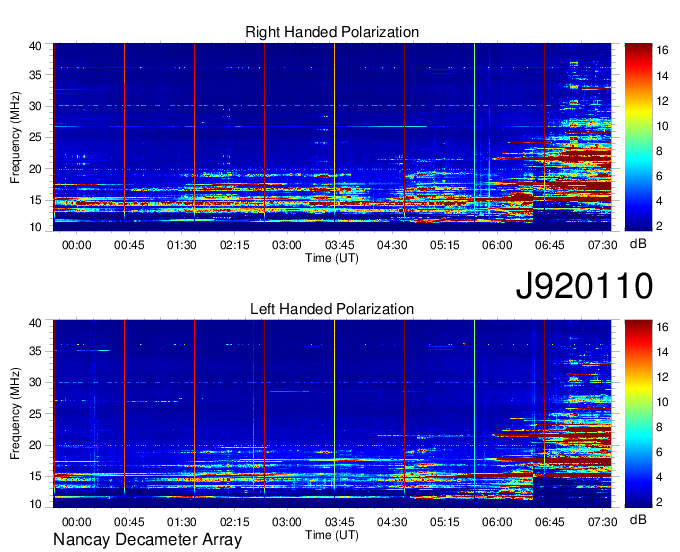Click the 06:45 tick of the Right Handed plot
Image resolution: width=680 pixels, height=552 pixels.
pyautogui.click(x=549, y=245)
